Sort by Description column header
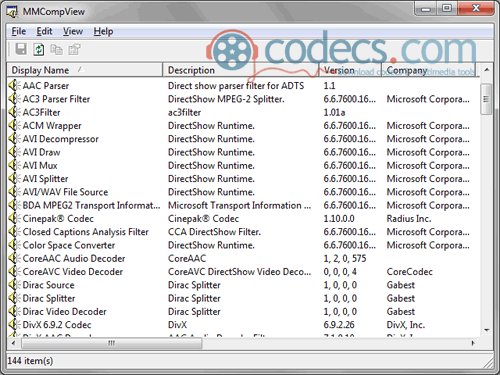 click(x=241, y=70)
